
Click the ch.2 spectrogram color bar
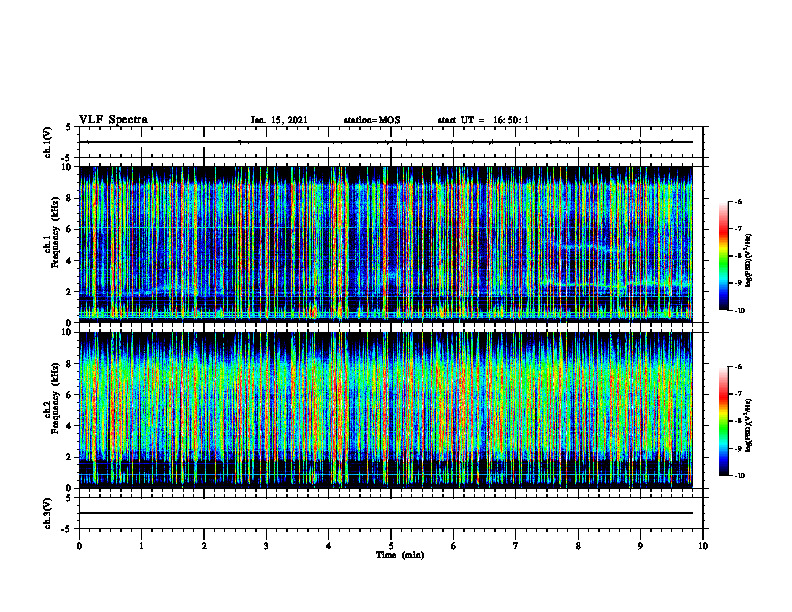click(723, 421)
